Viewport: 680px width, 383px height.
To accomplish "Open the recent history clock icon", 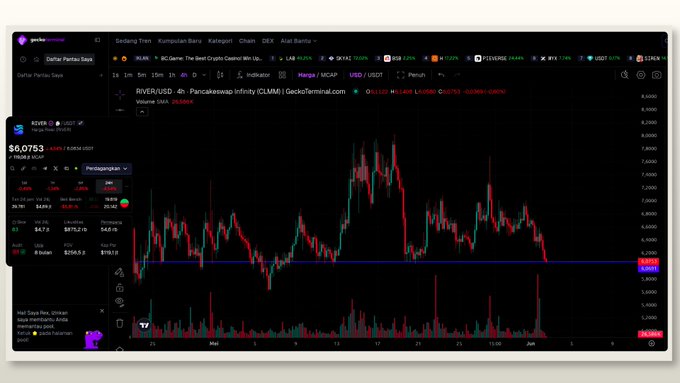I will click(23, 59).
